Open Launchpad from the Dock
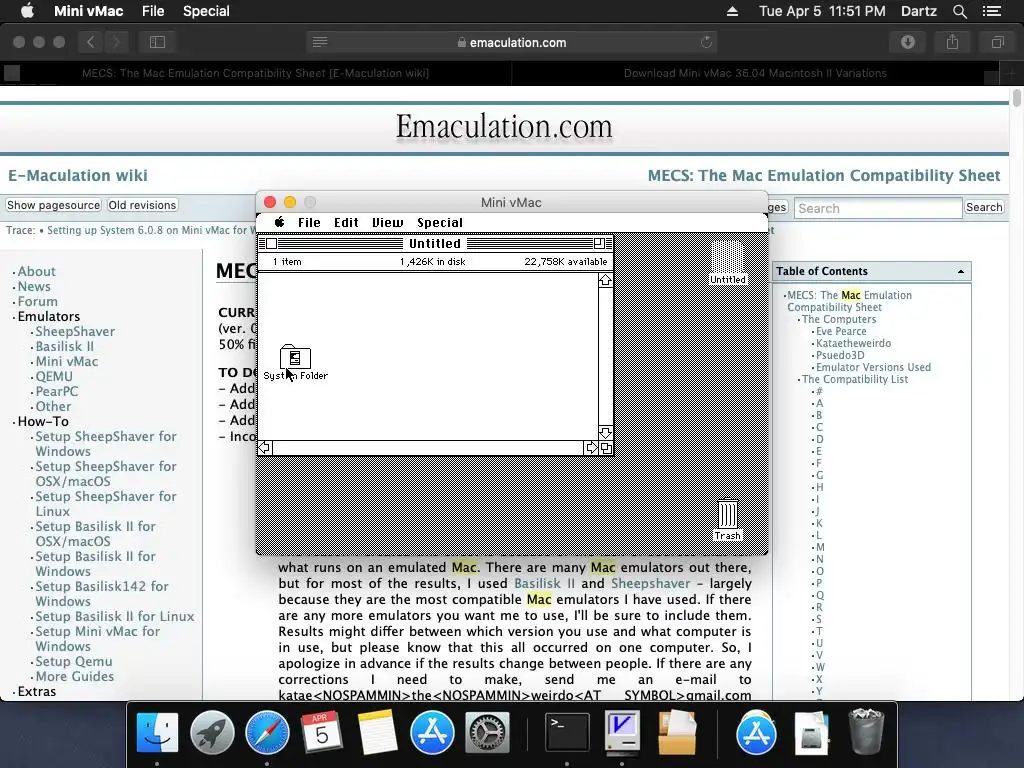The image size is (1024, 768). coord(212,731)
